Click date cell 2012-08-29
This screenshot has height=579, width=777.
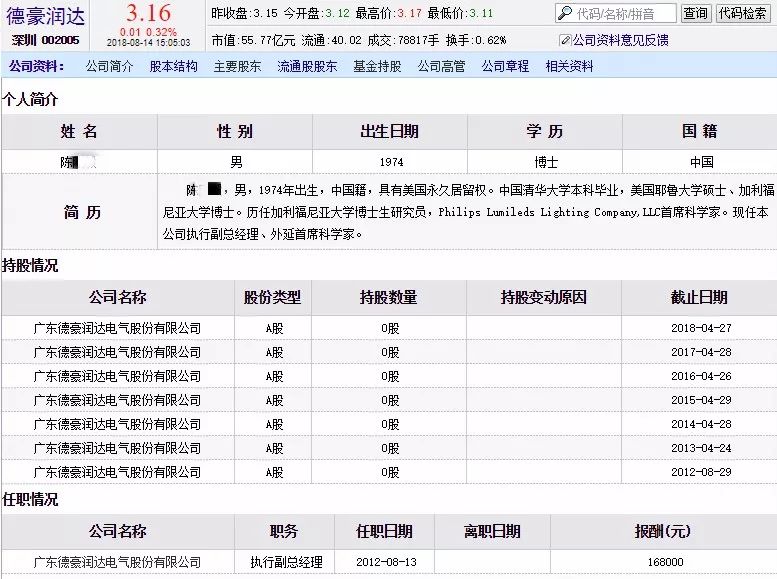tap(701, 472)
